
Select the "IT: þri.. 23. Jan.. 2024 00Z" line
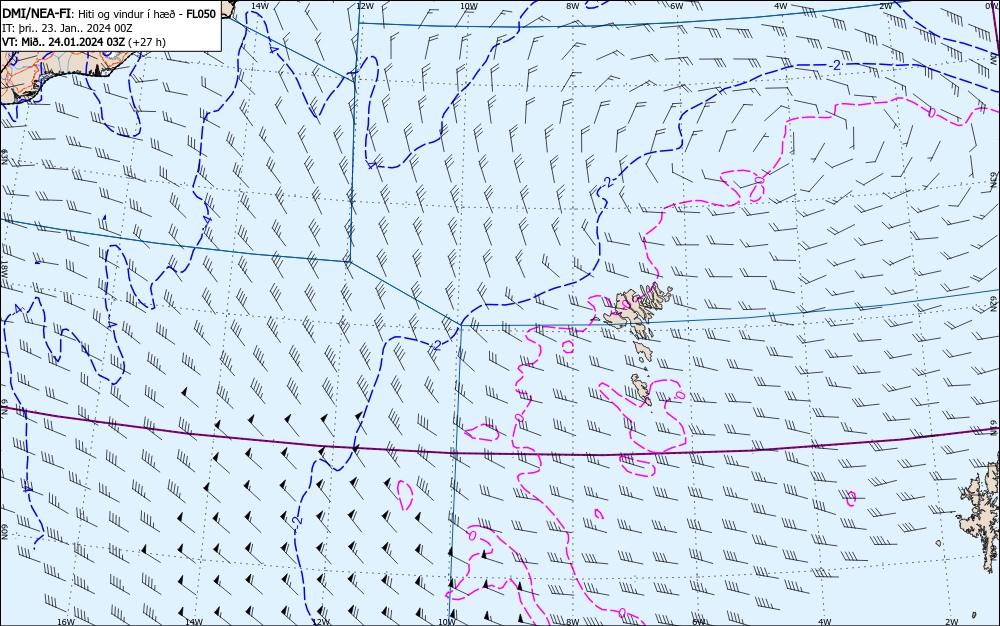(67, 28)
